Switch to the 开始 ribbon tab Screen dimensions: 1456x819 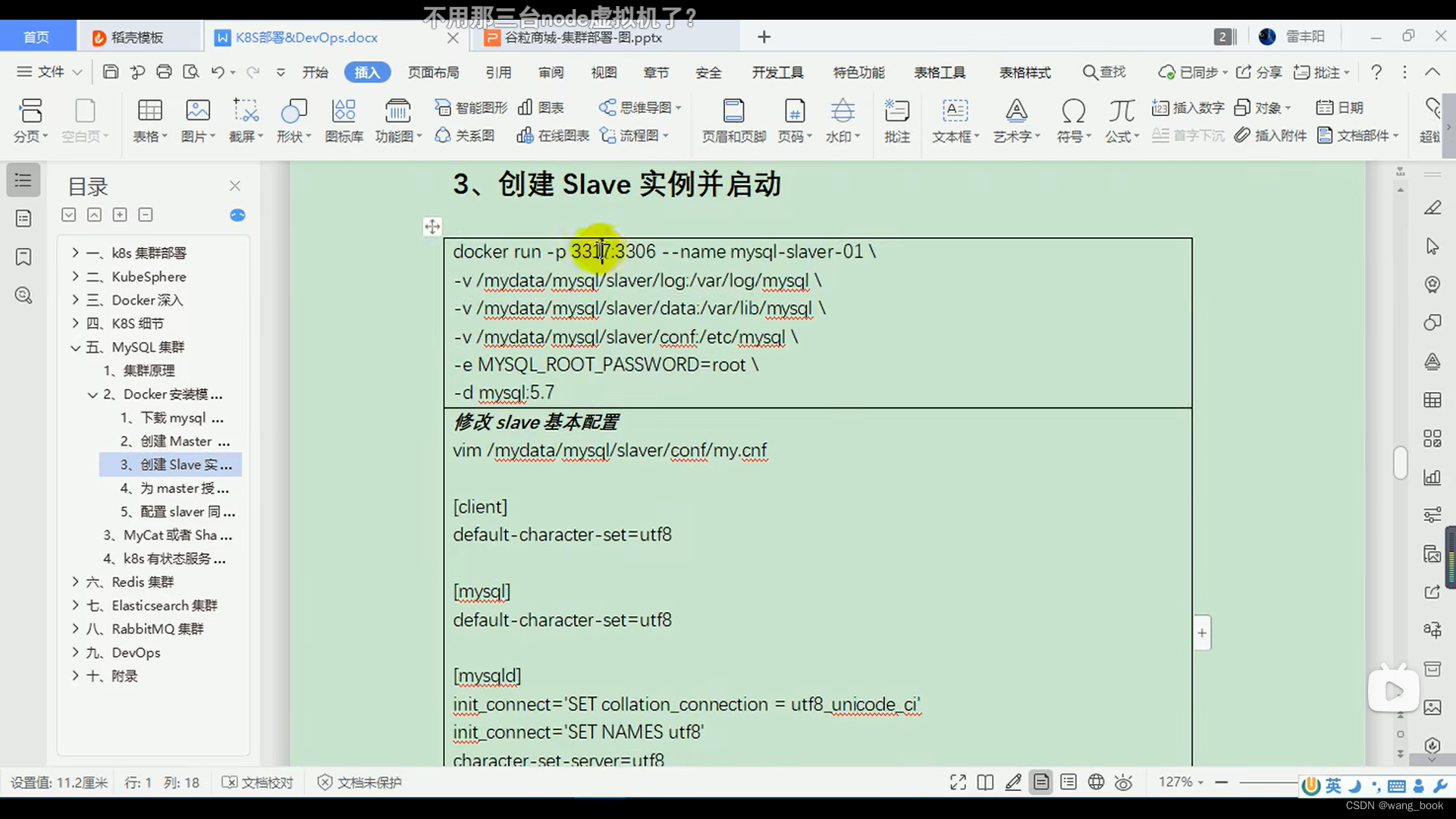pyautogui.click(x=315, y=72)
